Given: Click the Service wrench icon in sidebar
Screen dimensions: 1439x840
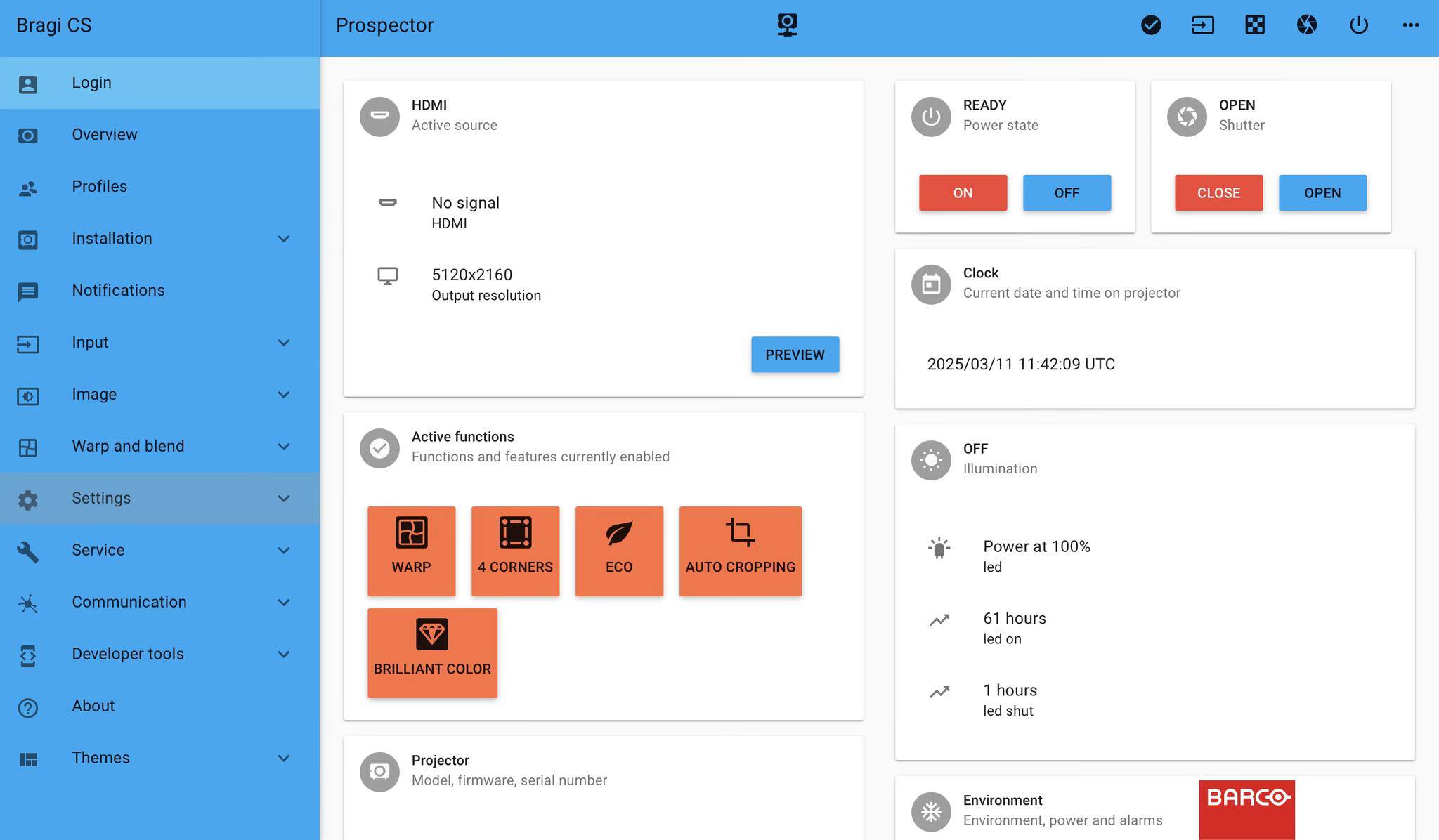Looking at the screenshot, I should [28, 551].
